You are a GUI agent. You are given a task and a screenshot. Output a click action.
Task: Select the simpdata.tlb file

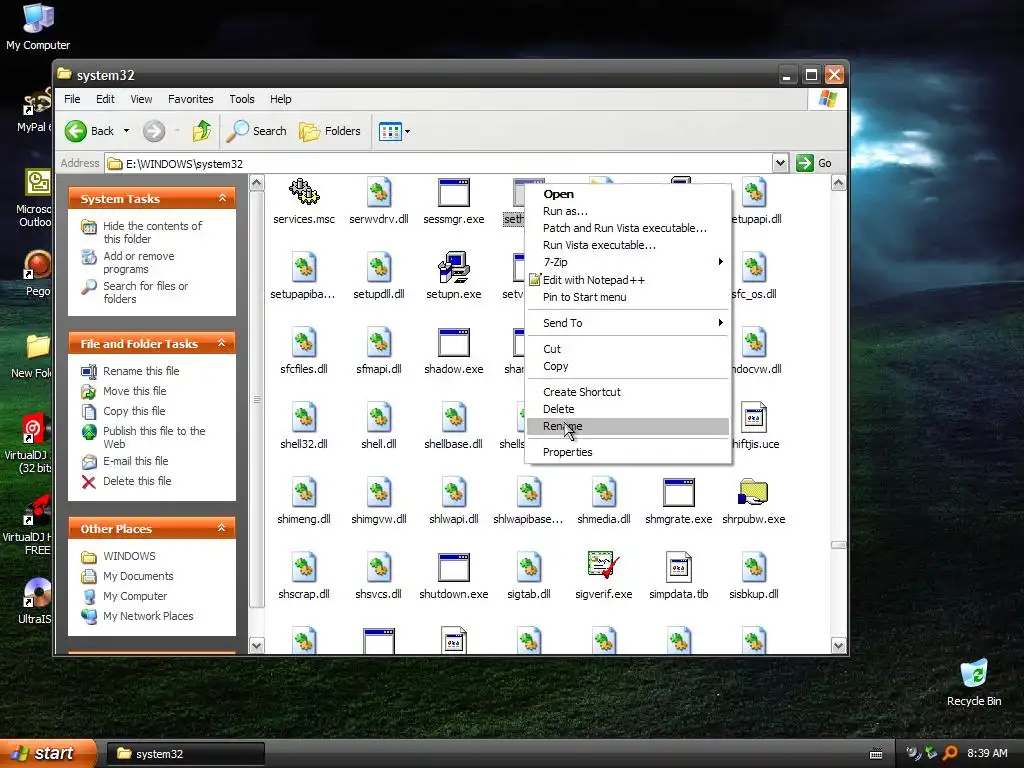click(x=679, y=577)
